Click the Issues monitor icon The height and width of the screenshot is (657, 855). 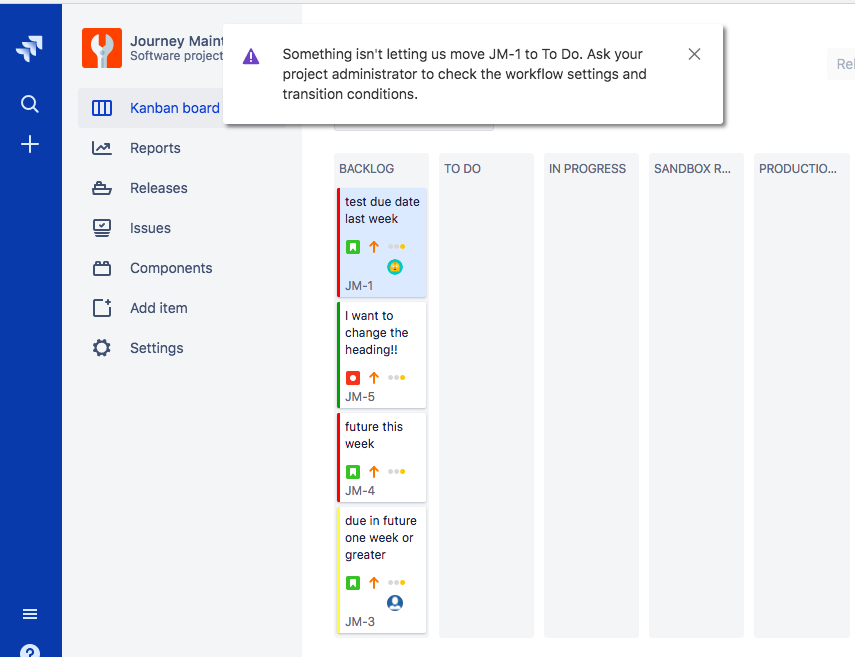click(x=102, y=228)
